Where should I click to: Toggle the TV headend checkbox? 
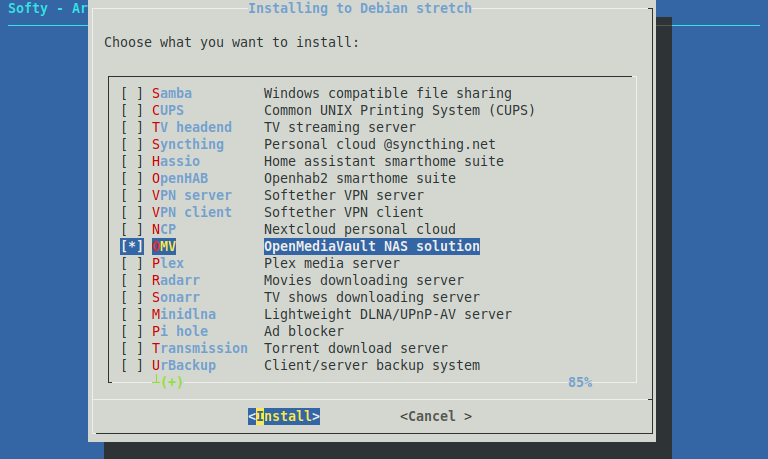pyautogui.click(x=132, y=127)
